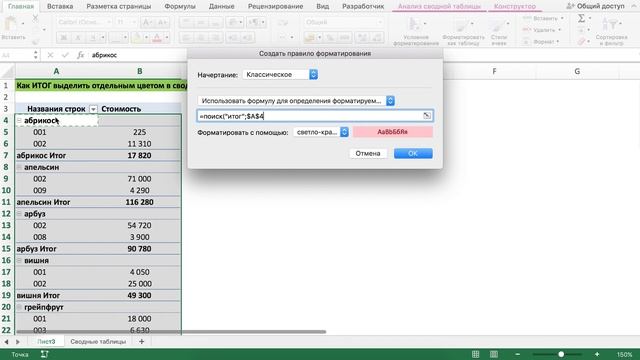Open the format-with dropdown (светло-кра...)
Screen dimensions: 640x360
tap(321, 132)
